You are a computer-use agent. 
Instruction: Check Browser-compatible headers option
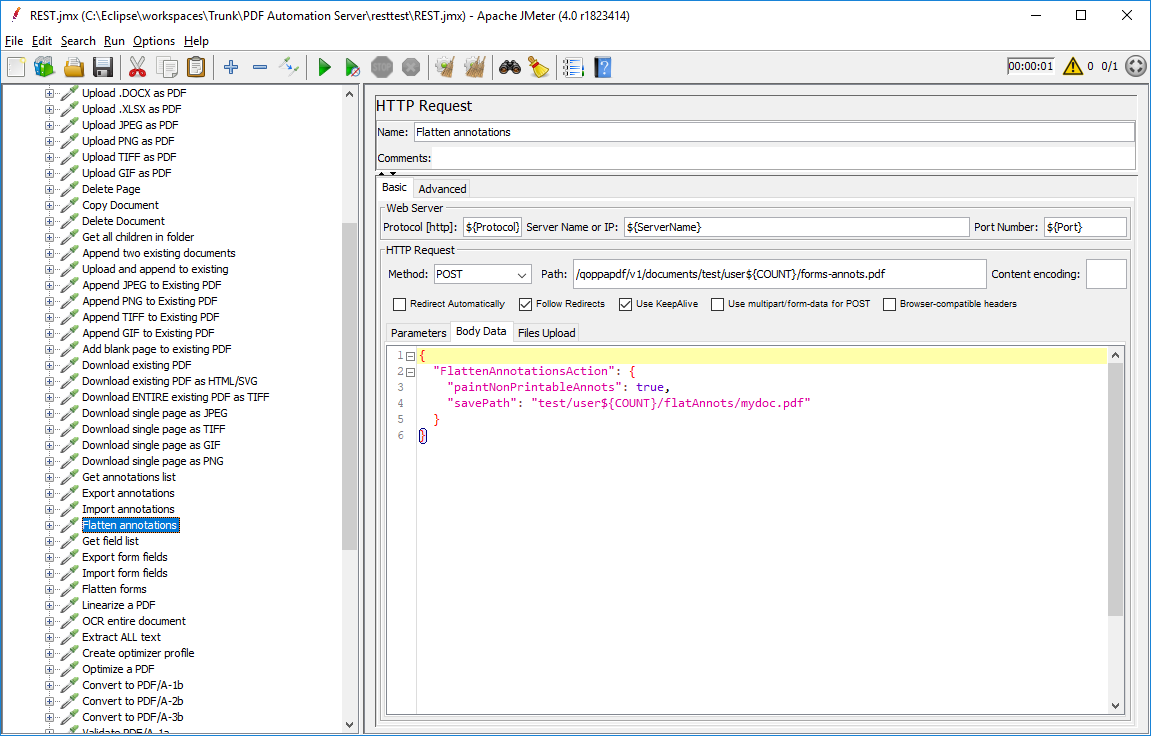pyautogui.click(x=889, y=304)
